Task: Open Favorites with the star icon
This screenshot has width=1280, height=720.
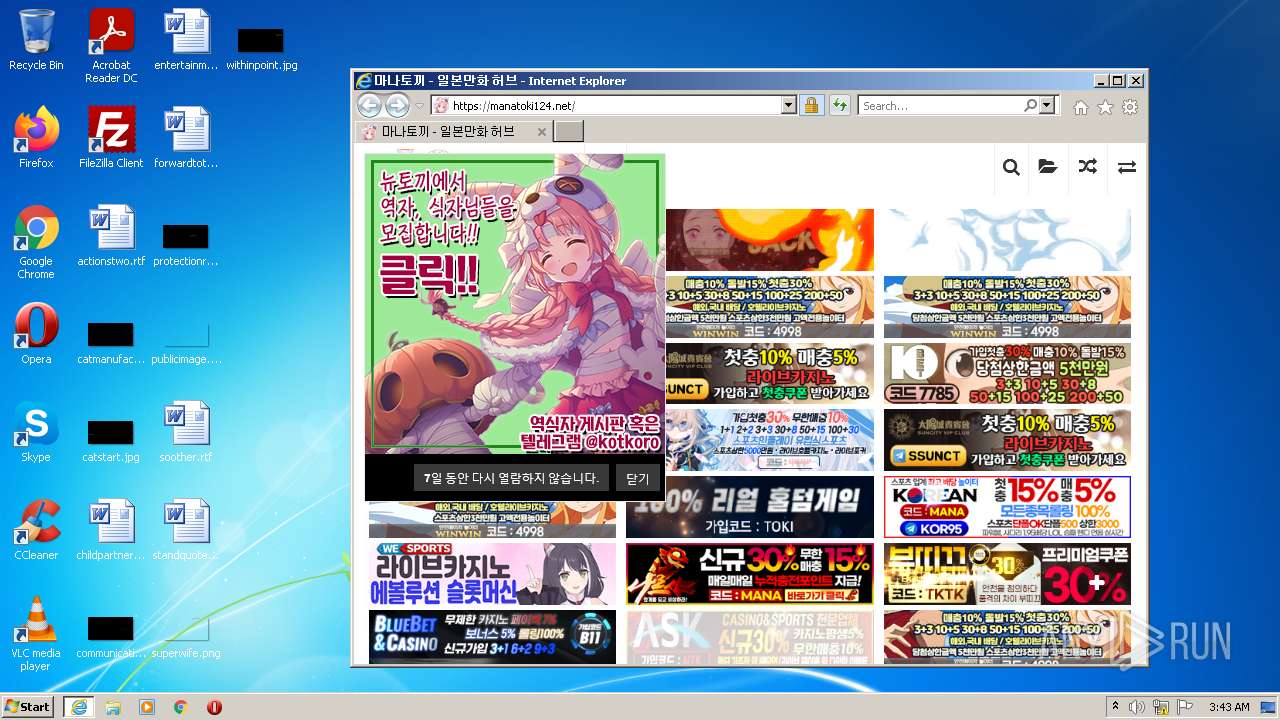Action: coord(1105,107)
